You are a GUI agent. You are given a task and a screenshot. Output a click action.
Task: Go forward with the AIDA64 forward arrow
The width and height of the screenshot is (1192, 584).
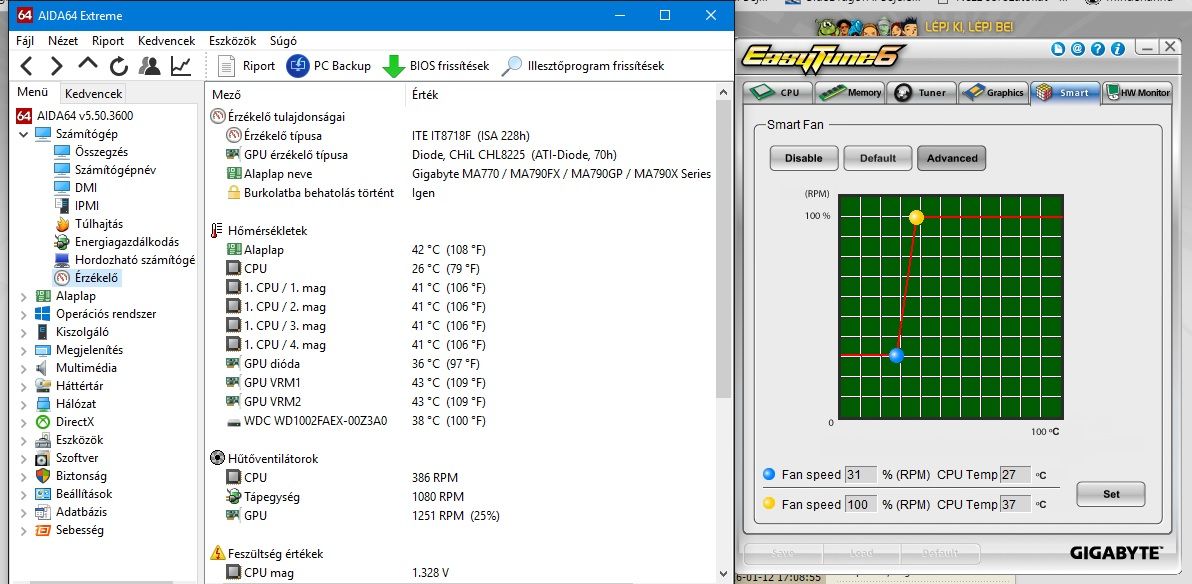pyautogui.click(x=56, y=66)
